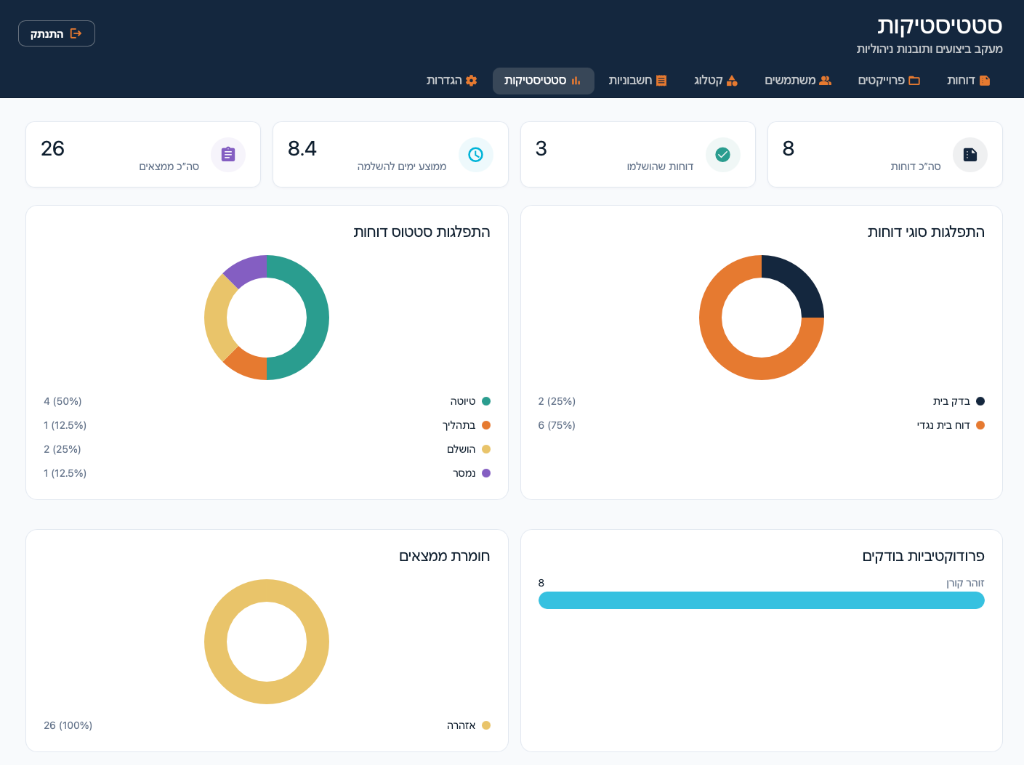Viewport: 1024px width, 765px height.
Task: Click the navy legend dot beside בדק בית
Action: (x=980, y=401)
